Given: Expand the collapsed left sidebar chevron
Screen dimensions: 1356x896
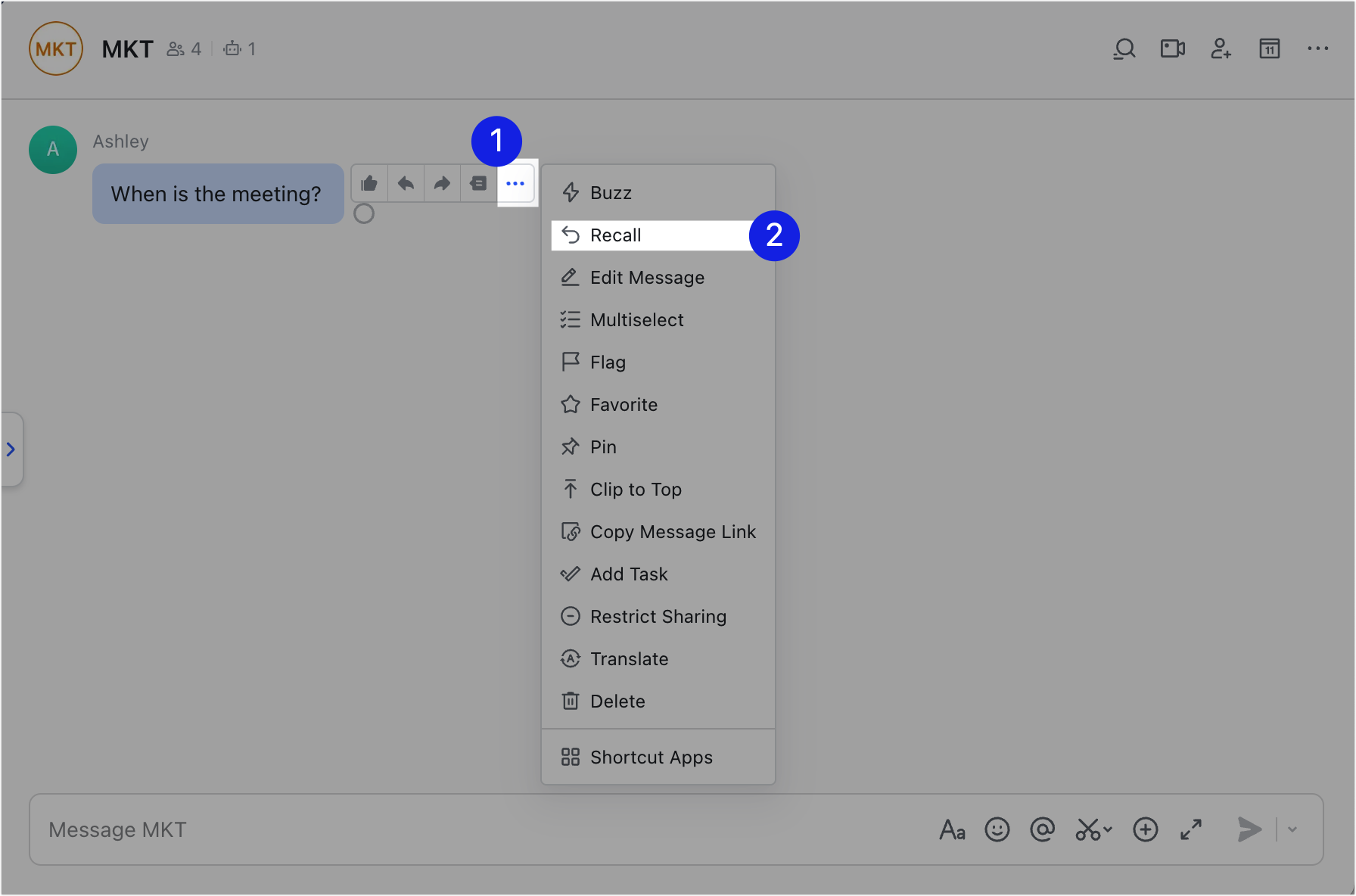Looking at the screenshot, I should 11,450.
